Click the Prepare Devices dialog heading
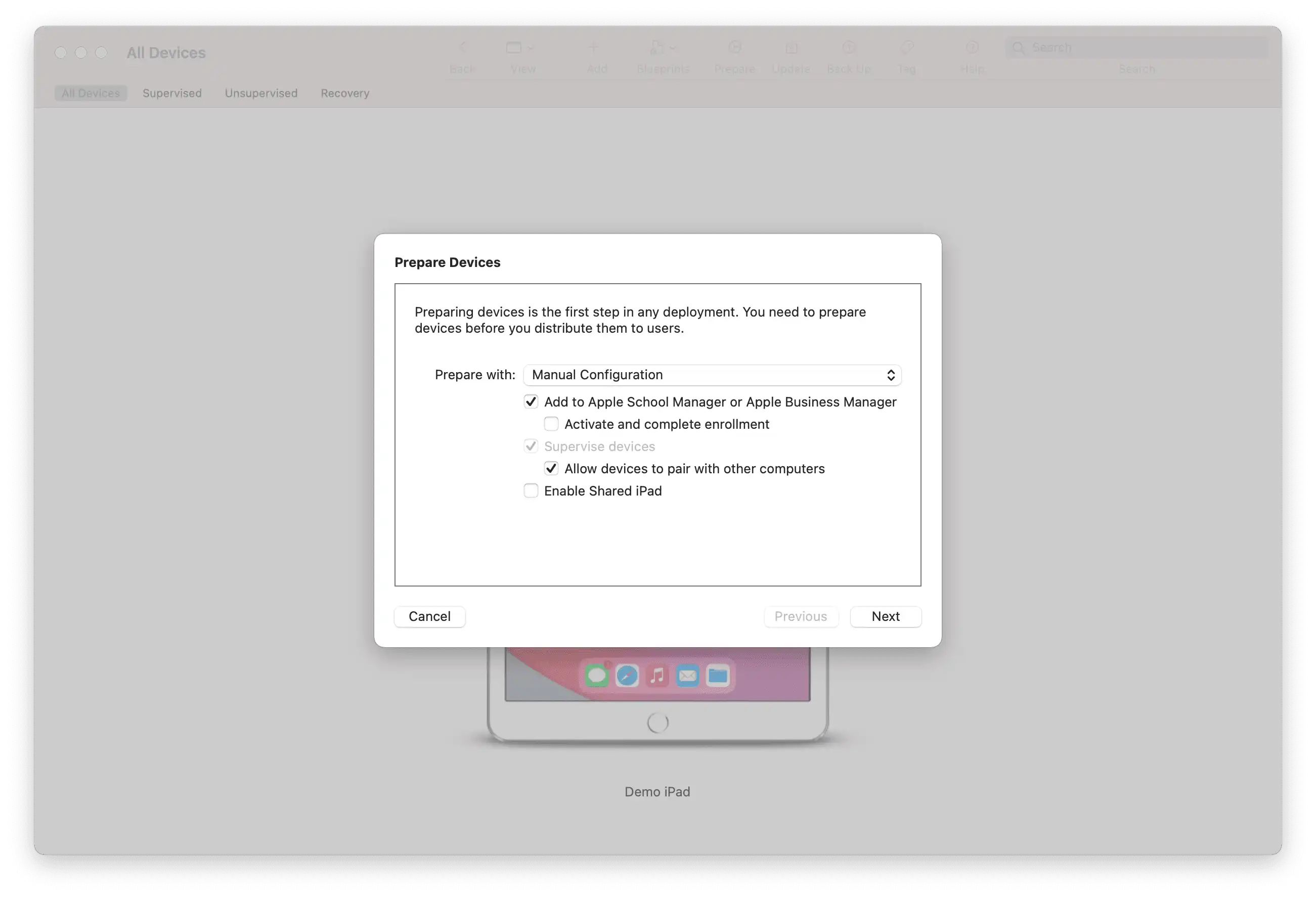 (448, 262)
